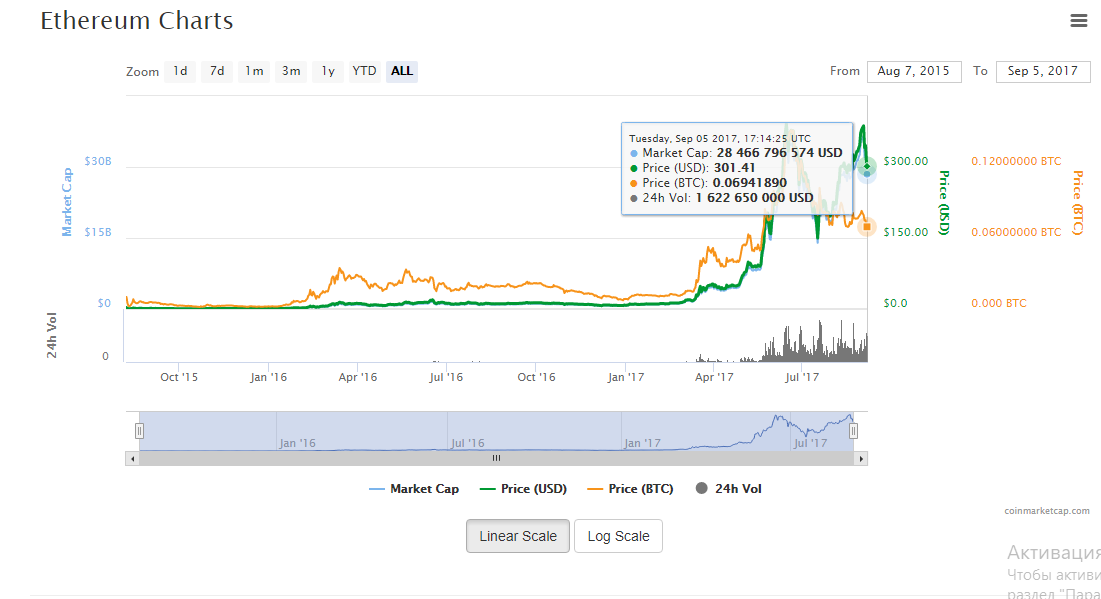Switch chart to Log Scale
This screenshot has height=599, width=1101.
(x=618, y=536)
